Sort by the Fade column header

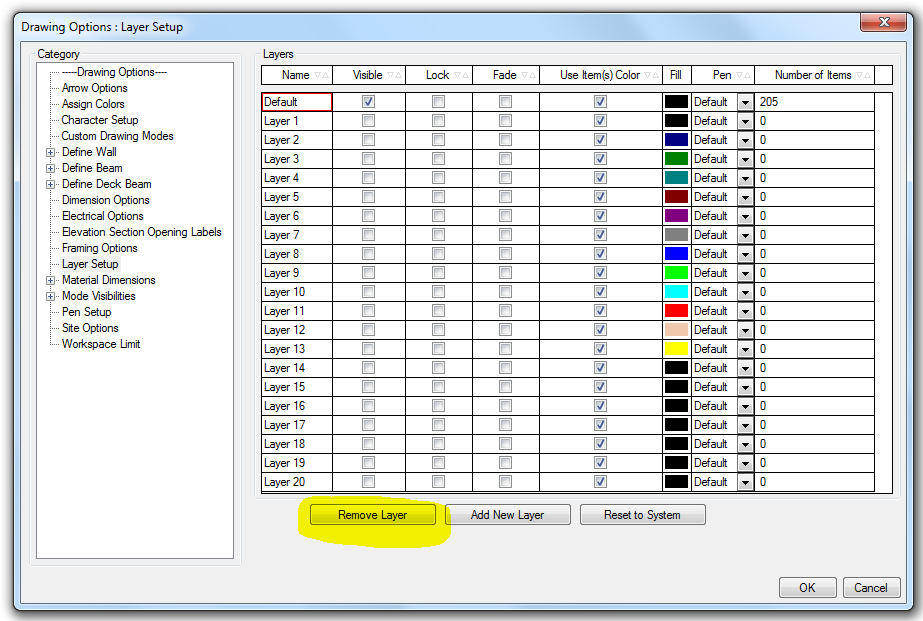tap(506, 75)
